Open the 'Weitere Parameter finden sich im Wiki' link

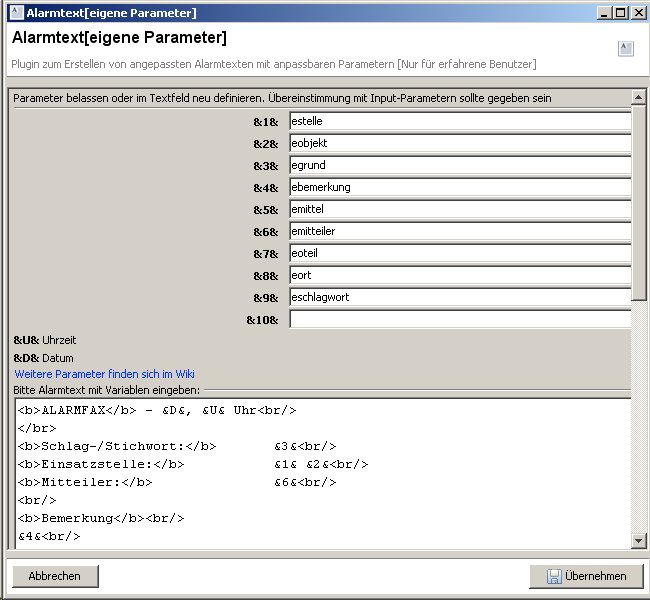click(104, 374)
